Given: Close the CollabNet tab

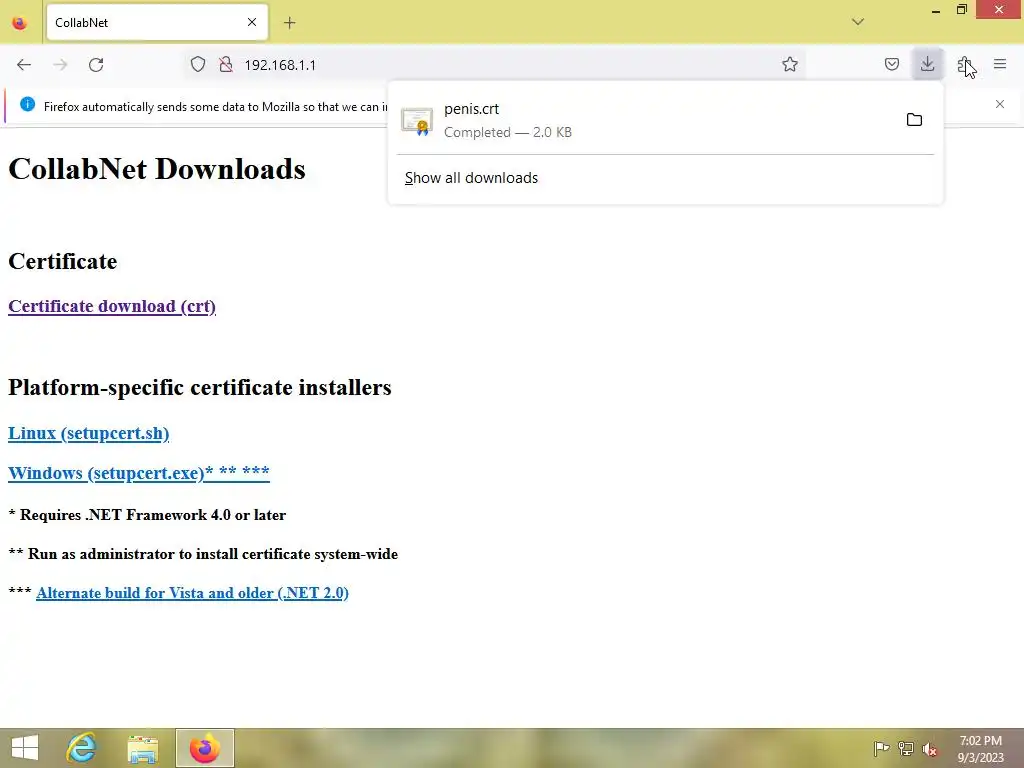Looking at the screenshot, I should click(x=252, y=22).
